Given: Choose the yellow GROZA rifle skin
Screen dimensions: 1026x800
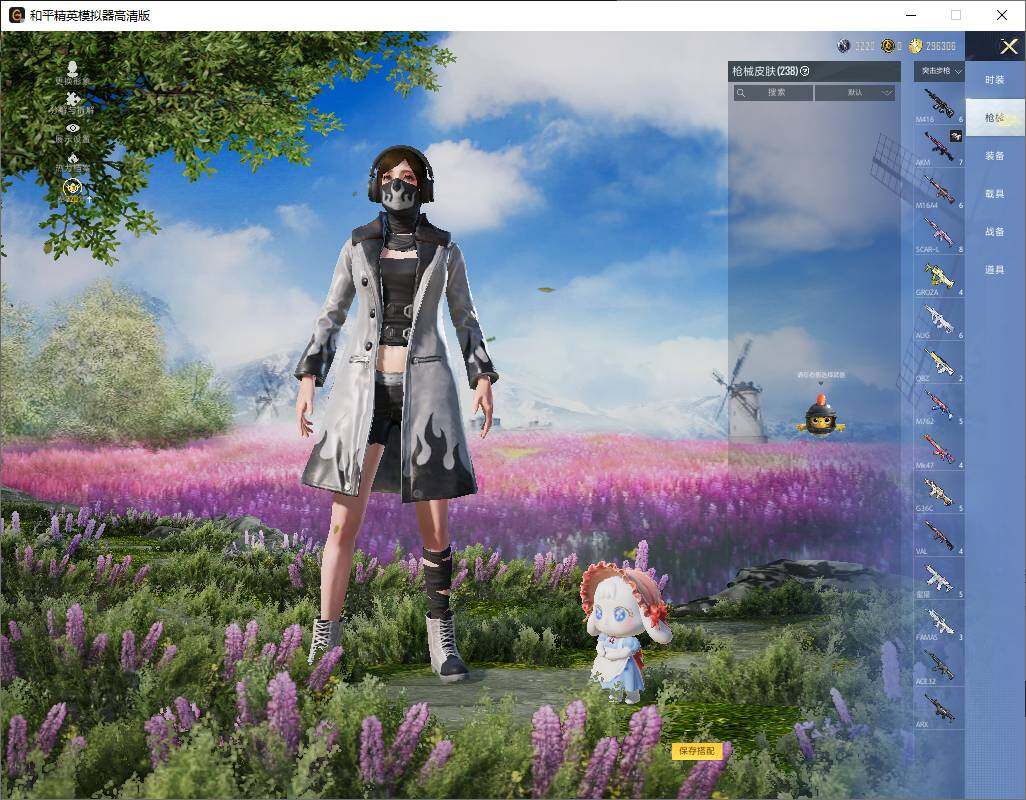Looking at the screenshot, I should (x=939, y=275).
